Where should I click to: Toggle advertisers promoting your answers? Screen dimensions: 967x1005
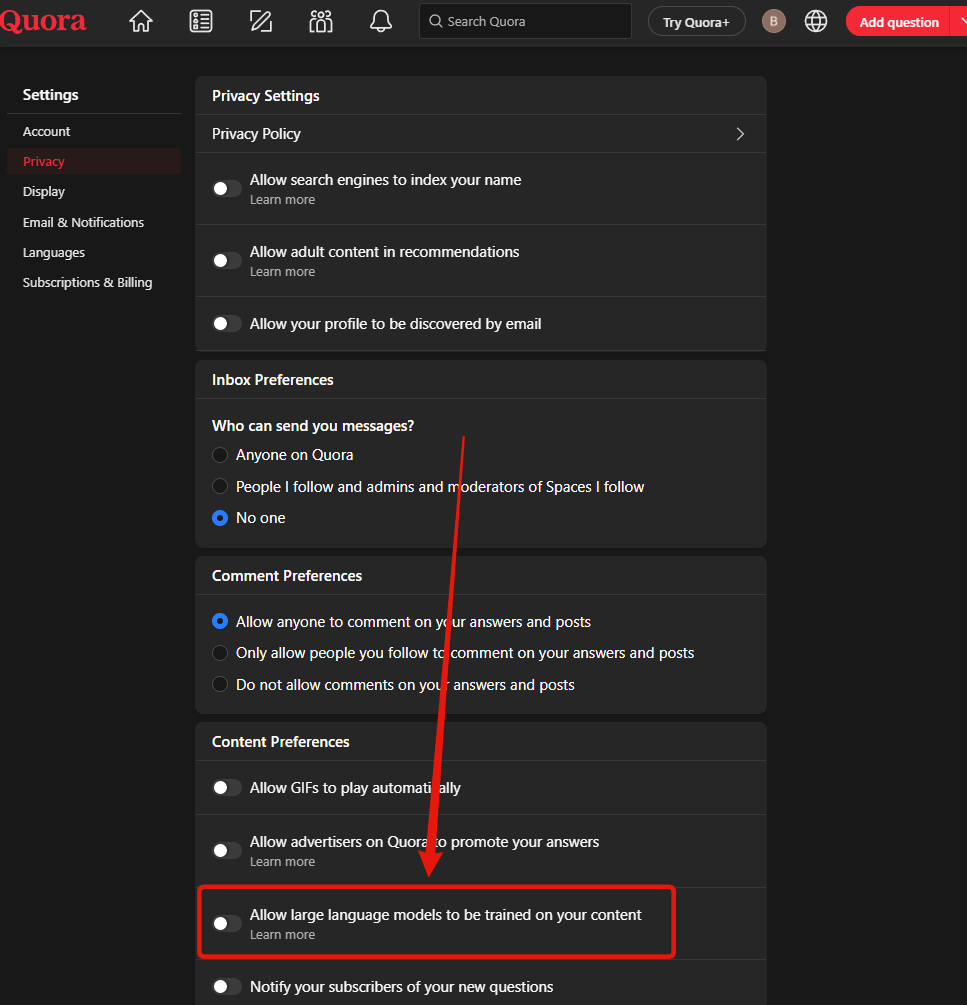[226, 851]
